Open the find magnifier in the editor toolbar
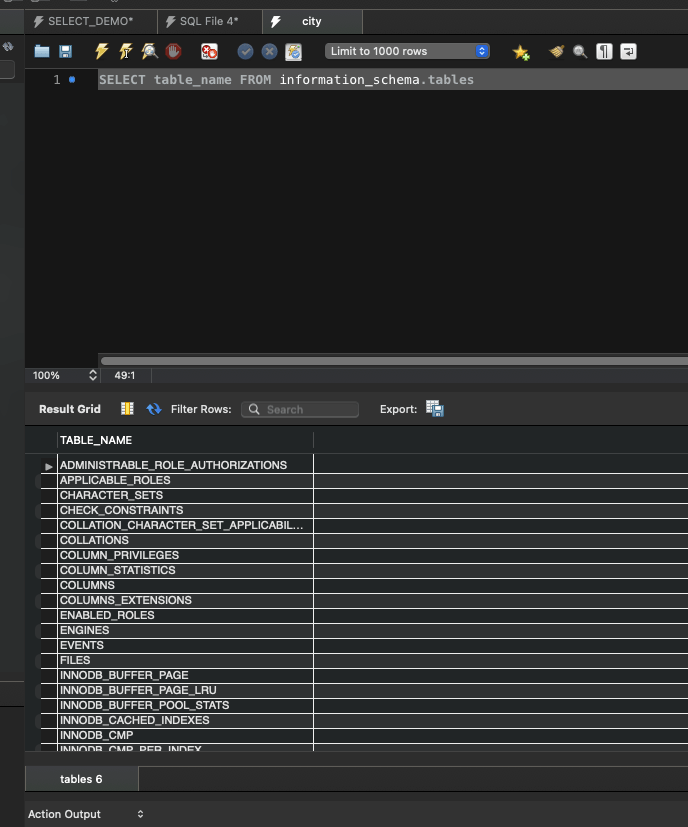The image size is (688, 827). point(580,51)
